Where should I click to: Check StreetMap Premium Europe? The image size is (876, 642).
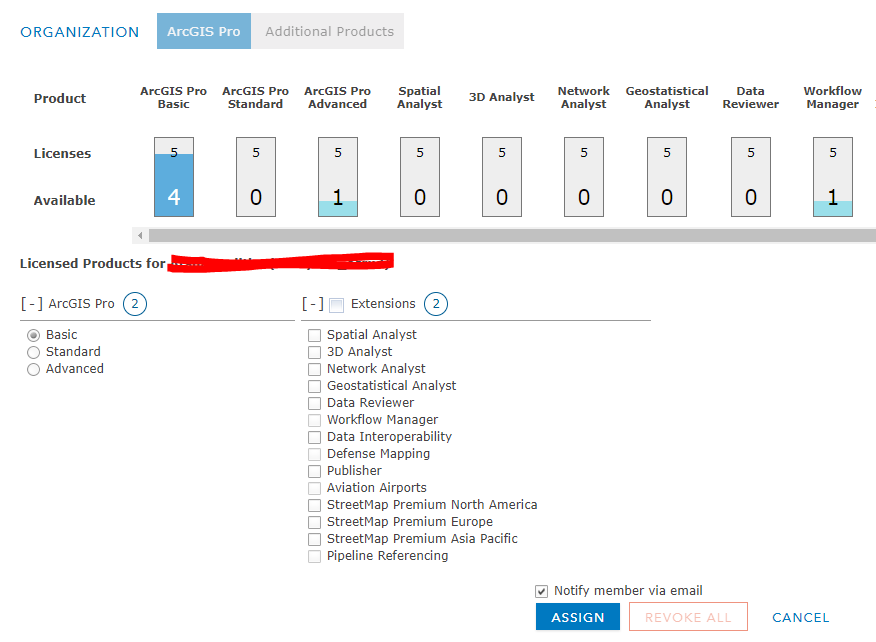(x=315, y=522)
